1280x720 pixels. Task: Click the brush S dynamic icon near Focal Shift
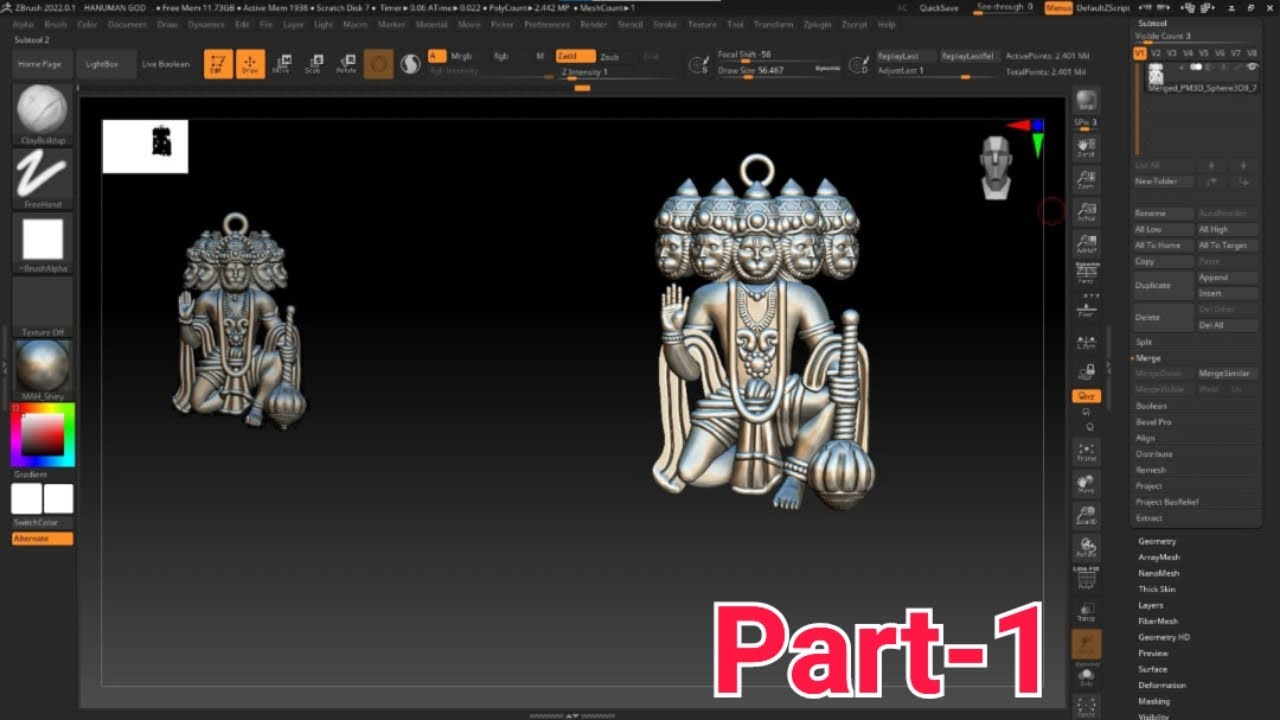click(699, 65)
